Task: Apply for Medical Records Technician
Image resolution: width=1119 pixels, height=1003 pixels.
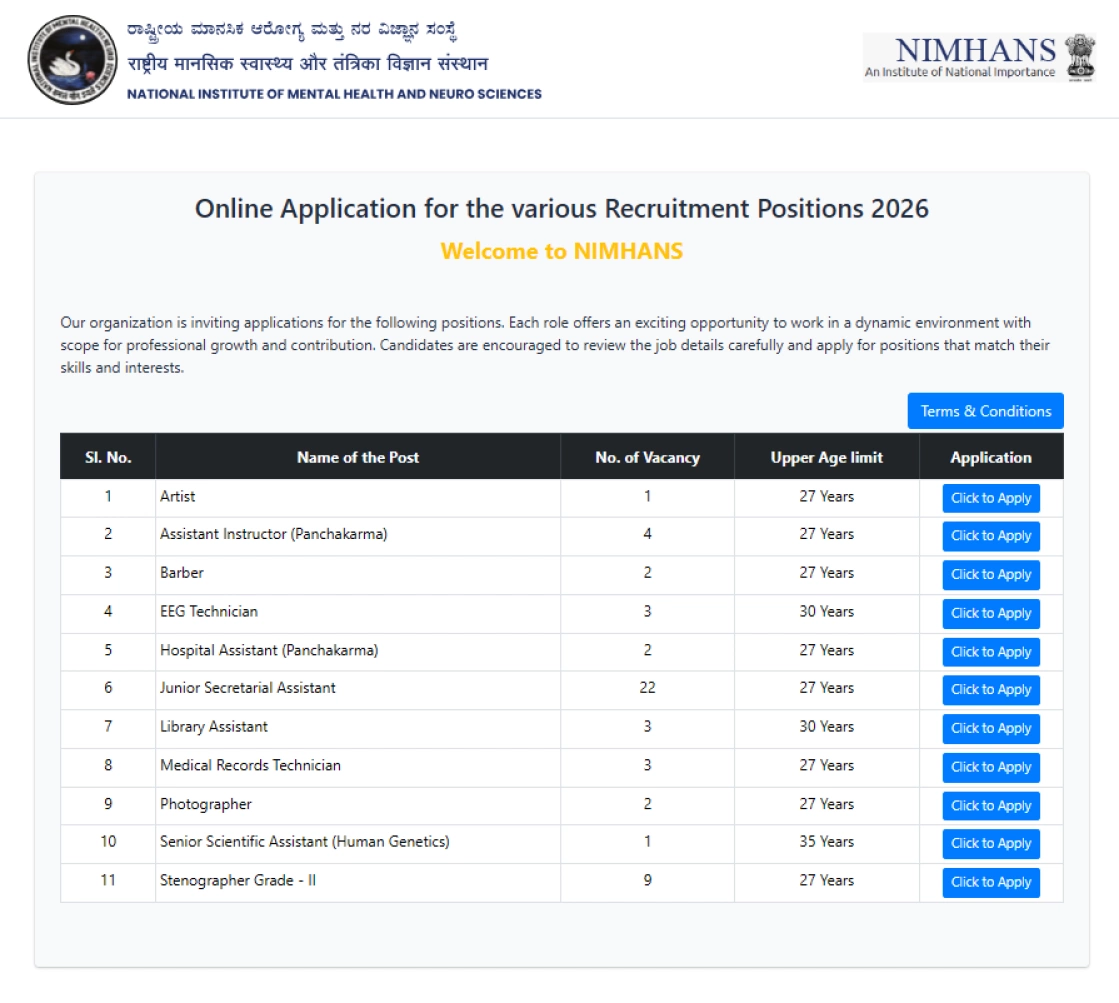Action: point(990,767)
